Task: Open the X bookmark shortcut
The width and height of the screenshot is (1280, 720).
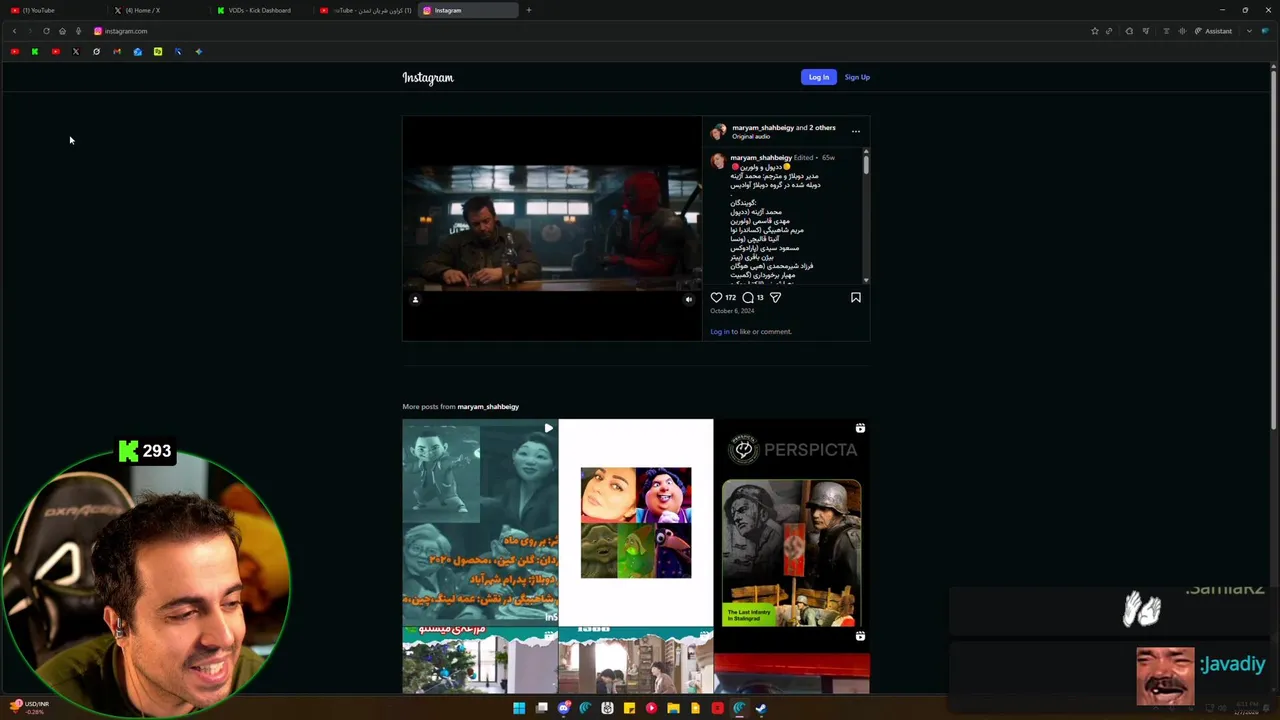Action: (76, 51)
